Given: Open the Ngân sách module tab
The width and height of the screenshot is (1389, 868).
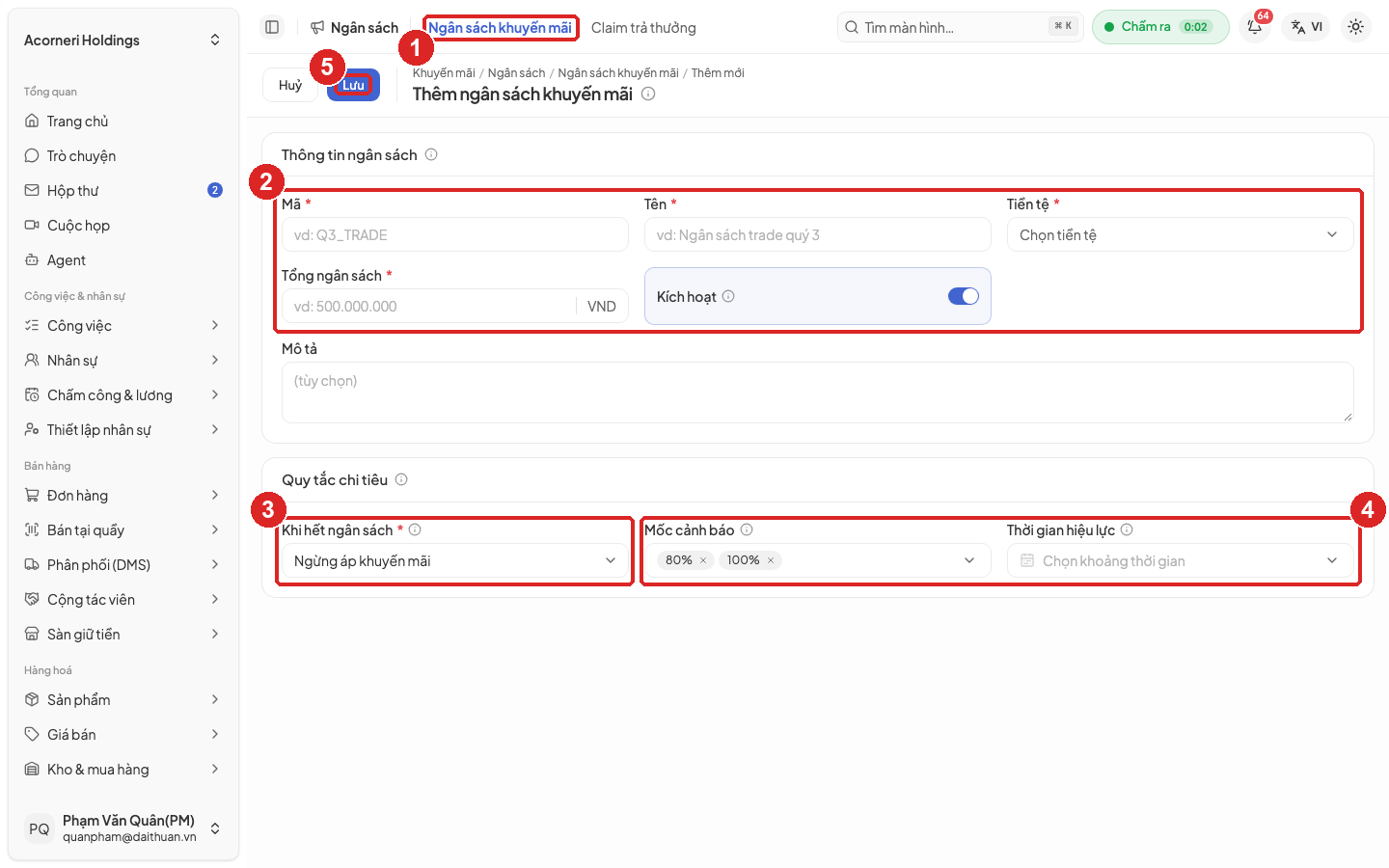Looking at the screenshot, I should pos(354,28).
